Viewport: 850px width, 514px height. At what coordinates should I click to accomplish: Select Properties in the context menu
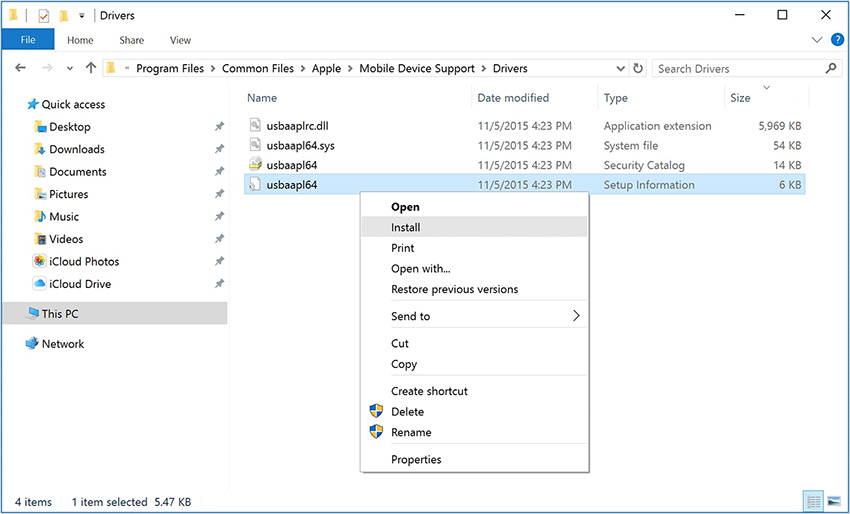point(416,460)
